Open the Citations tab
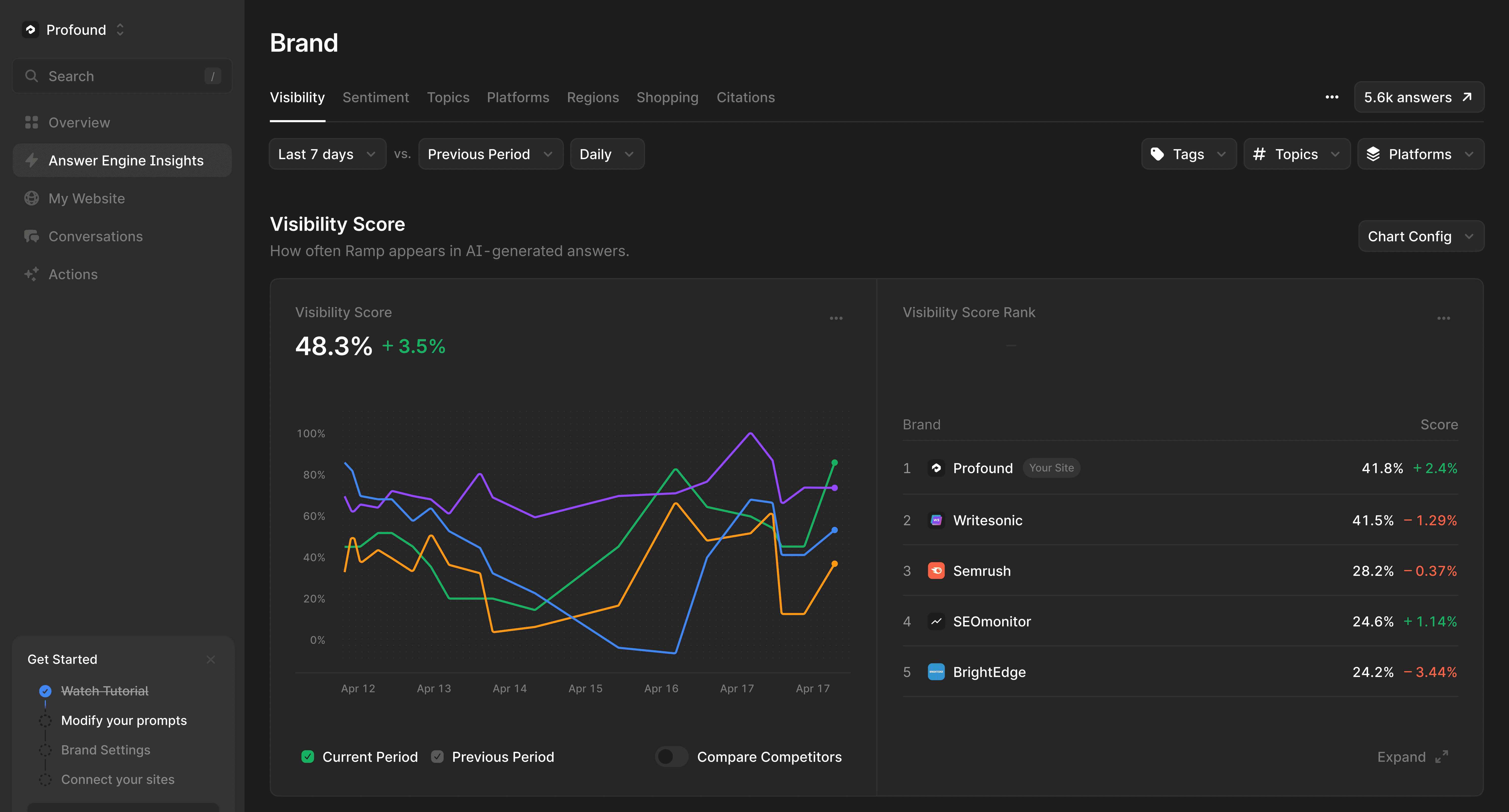1509x812 pixels. pyautogui.click(x=746, y=97)
